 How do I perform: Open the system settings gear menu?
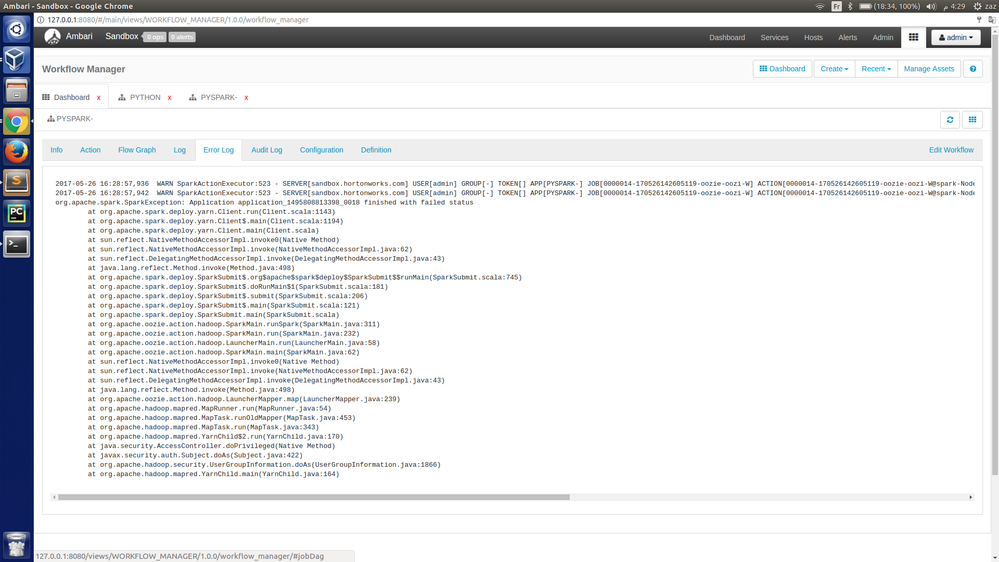(977, 6)
